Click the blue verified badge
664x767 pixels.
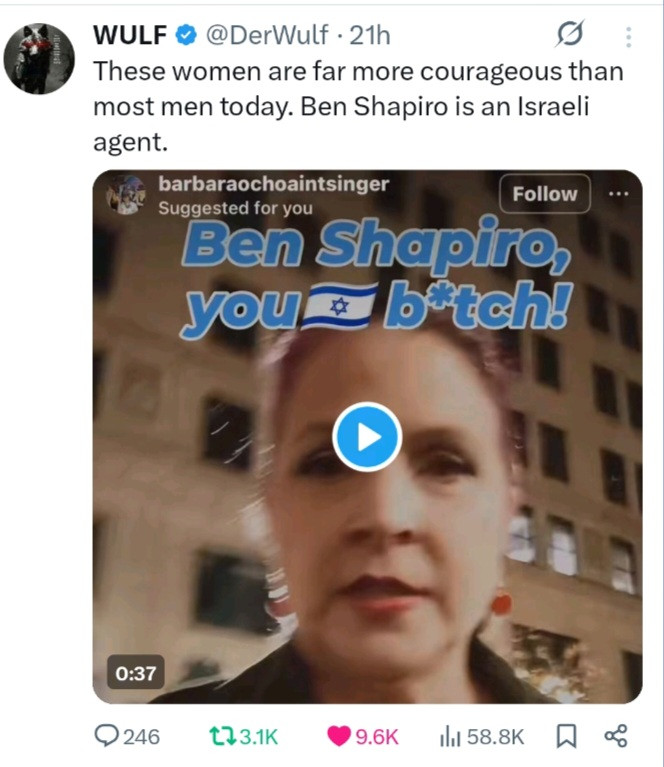coord(186,35)
